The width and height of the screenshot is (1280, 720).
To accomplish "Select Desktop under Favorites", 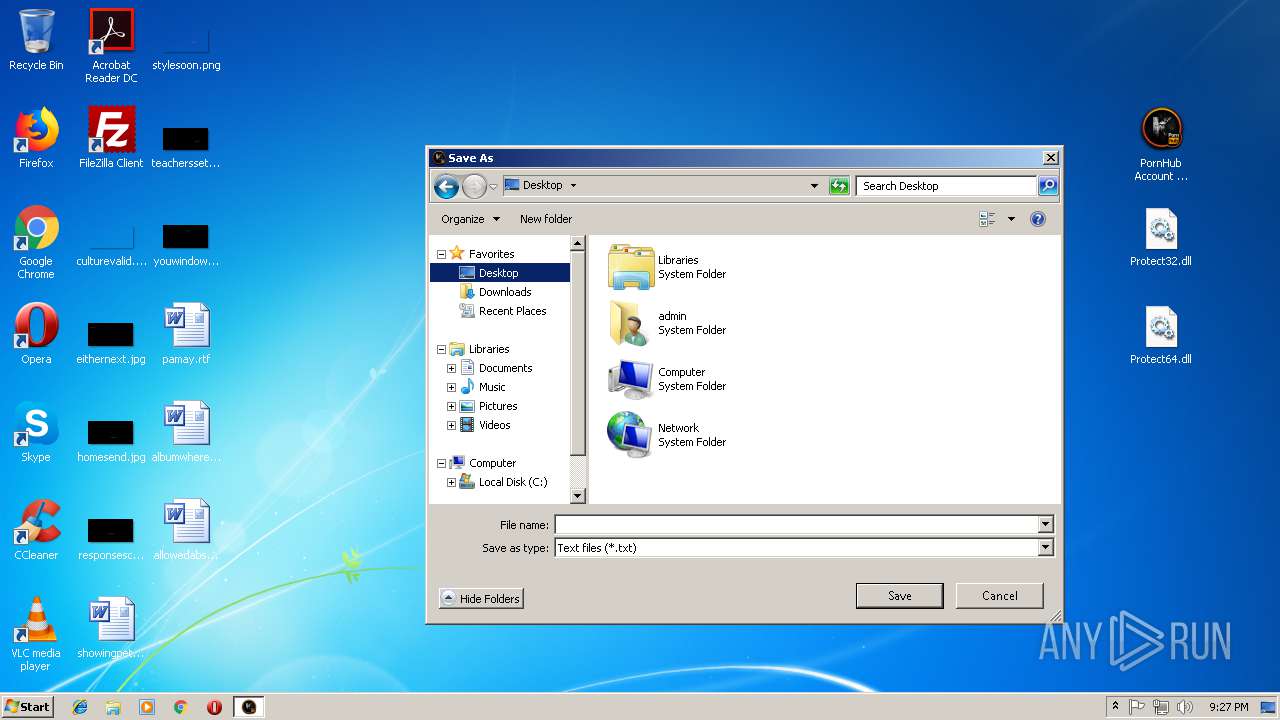I will pos(499,273).
